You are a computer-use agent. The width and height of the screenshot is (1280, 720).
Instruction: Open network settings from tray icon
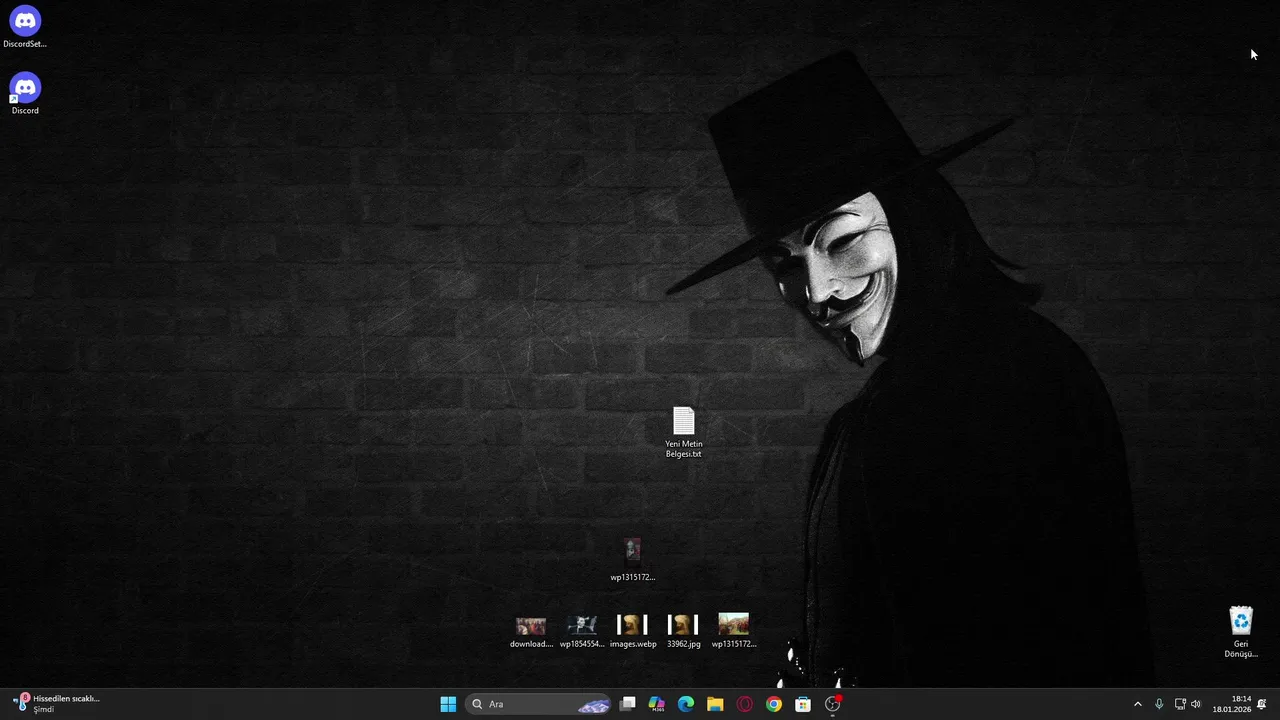point(1180,704)
